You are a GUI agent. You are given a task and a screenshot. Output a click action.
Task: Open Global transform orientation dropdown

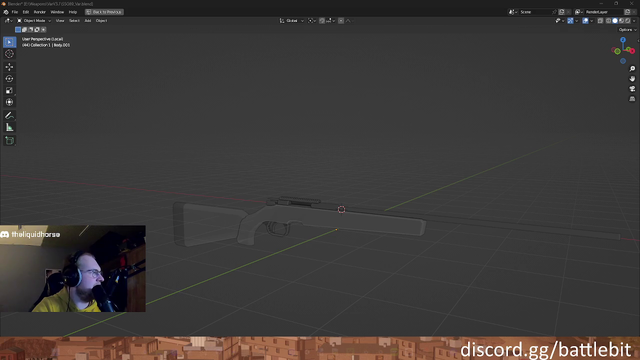point(291,21)
